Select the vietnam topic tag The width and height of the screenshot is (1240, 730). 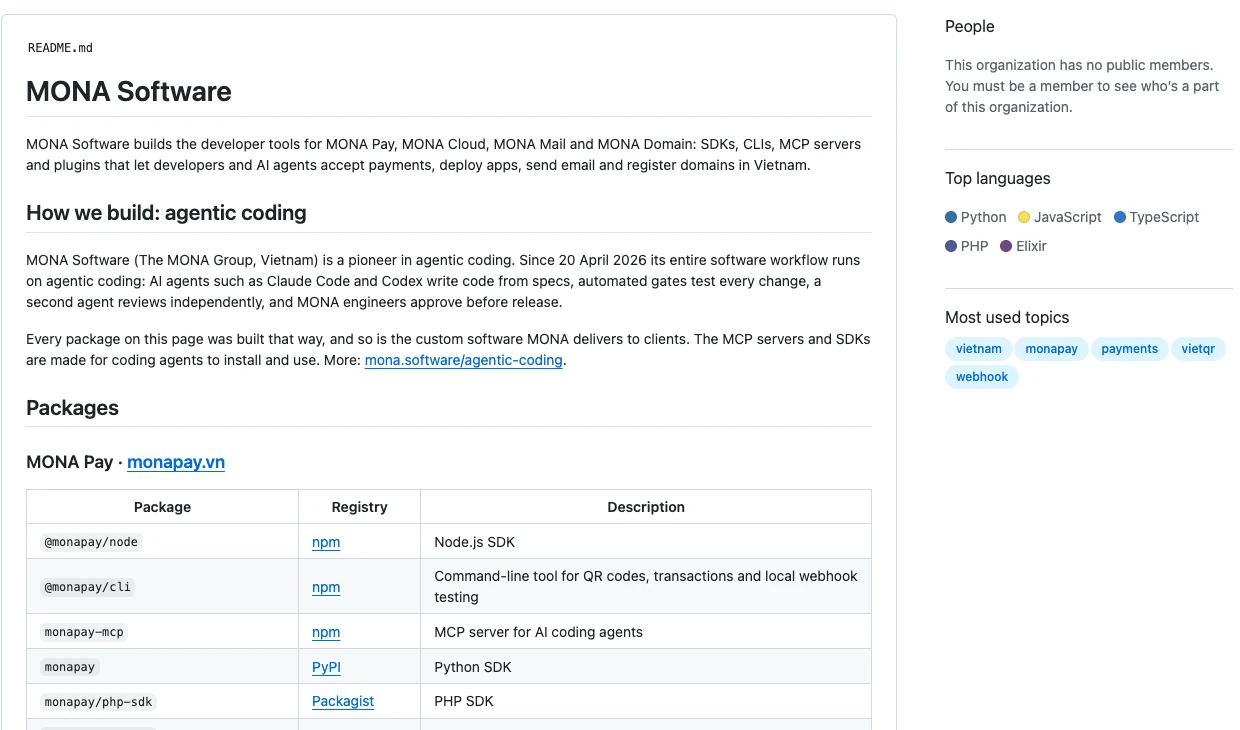pos(979,349)
